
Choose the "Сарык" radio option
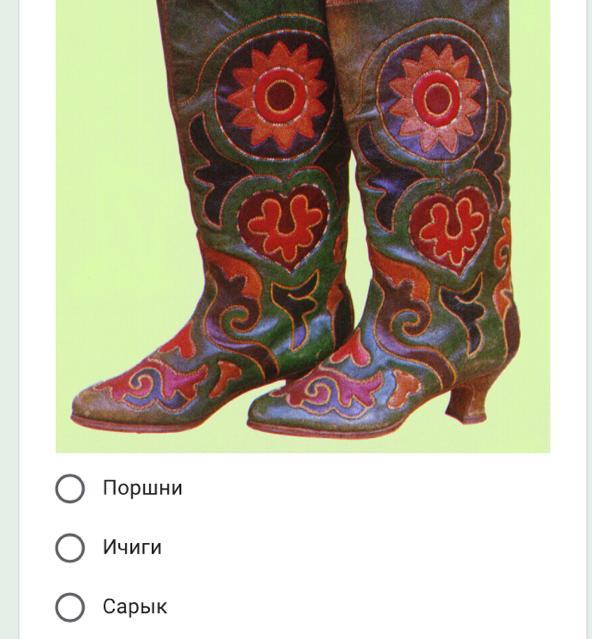coord(70,607)
